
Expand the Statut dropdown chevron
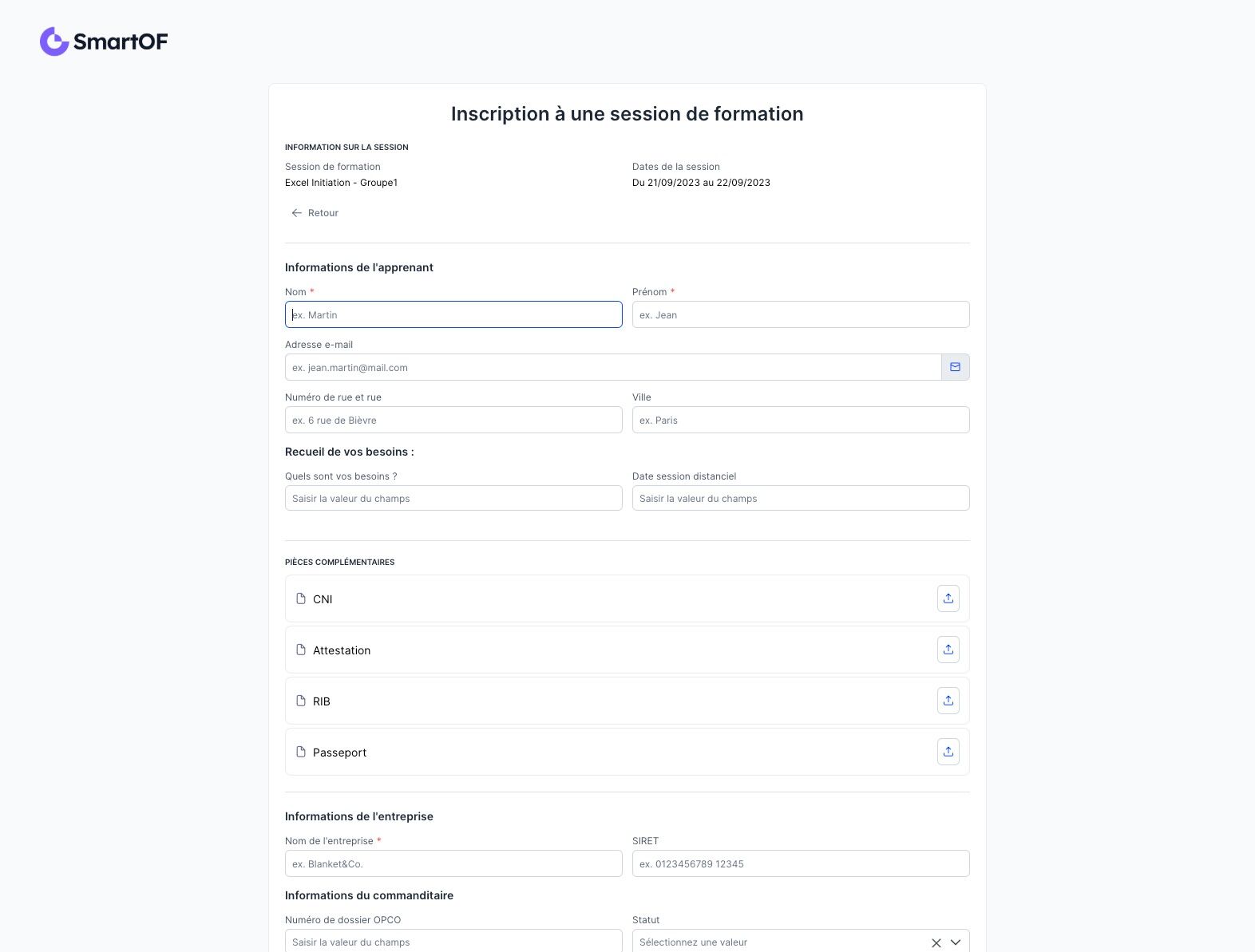[x=956, y=942]
